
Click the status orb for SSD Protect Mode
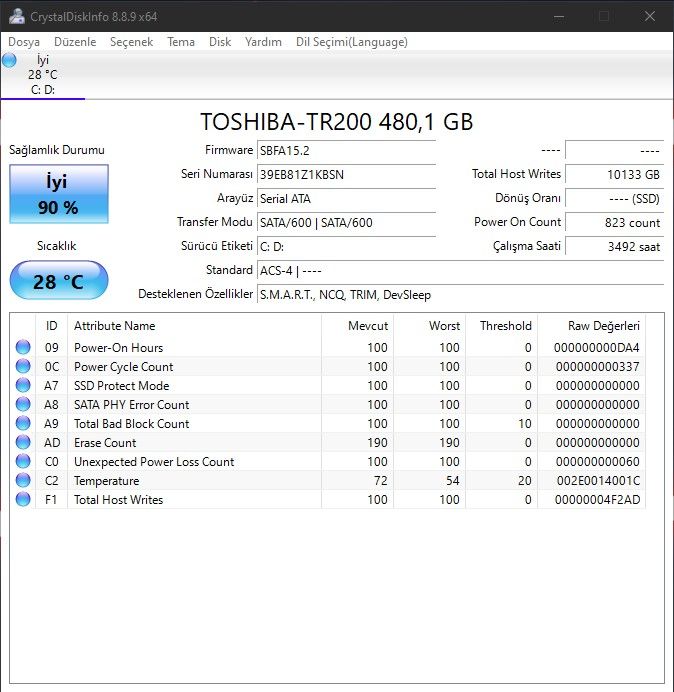pos(23,385)
